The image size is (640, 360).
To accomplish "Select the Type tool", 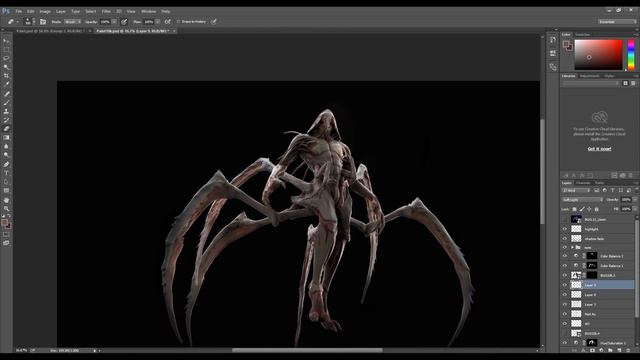I will point(6,173).
